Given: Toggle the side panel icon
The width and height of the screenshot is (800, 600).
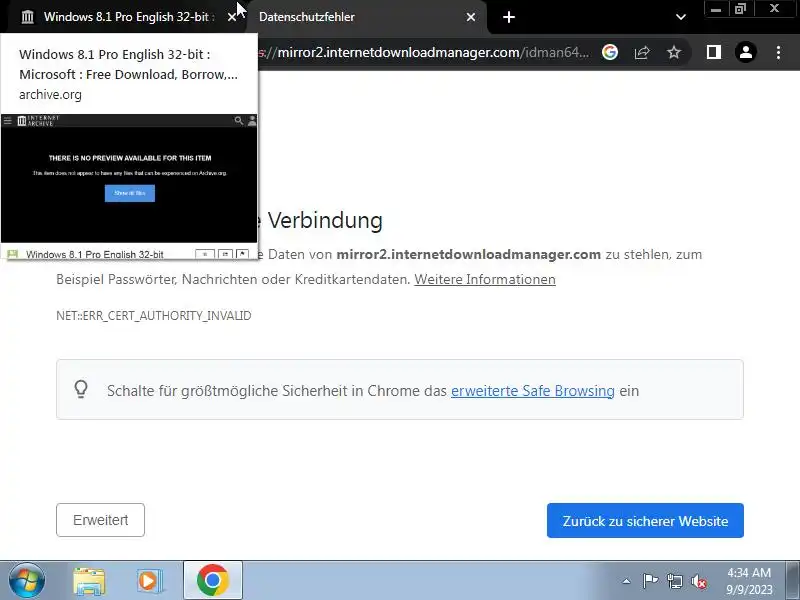Looking at the screenshot, I should (x=714, y=52).
